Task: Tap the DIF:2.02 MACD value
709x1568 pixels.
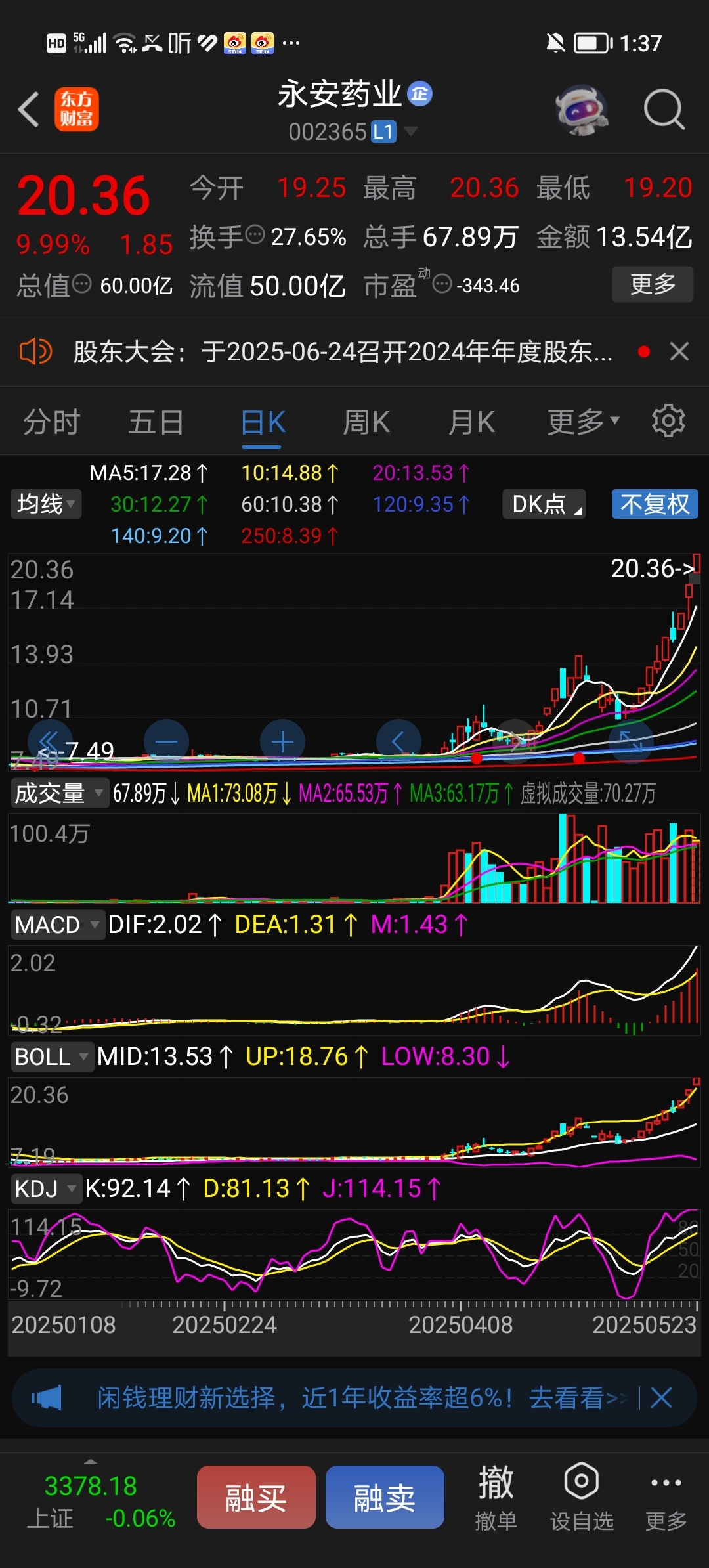Action: click(165, 925)
